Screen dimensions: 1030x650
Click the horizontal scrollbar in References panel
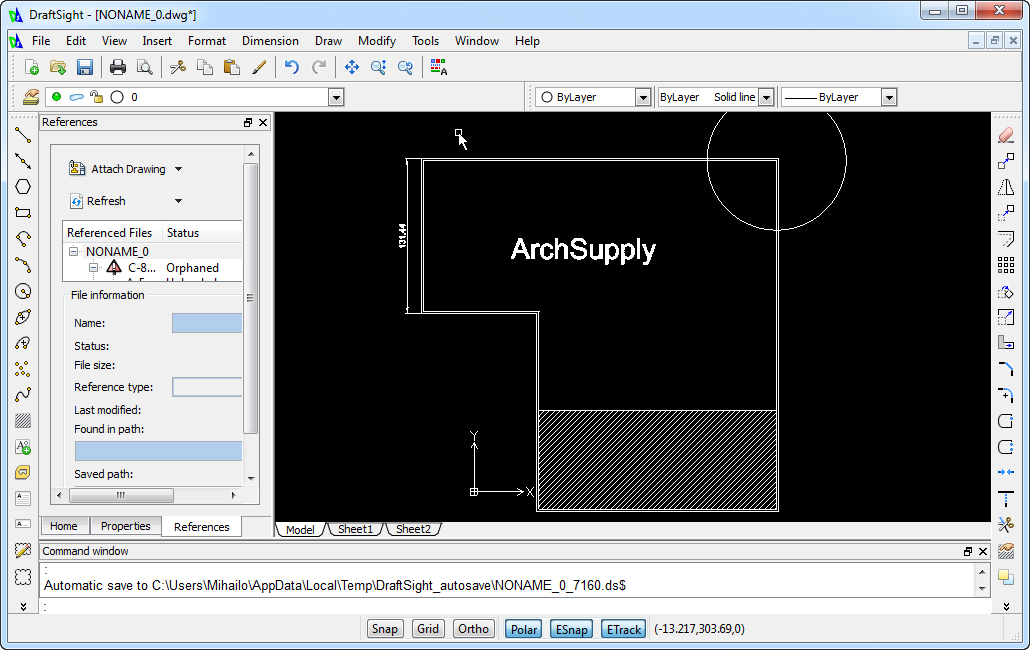pyautogui.click(x=146, y=495)
